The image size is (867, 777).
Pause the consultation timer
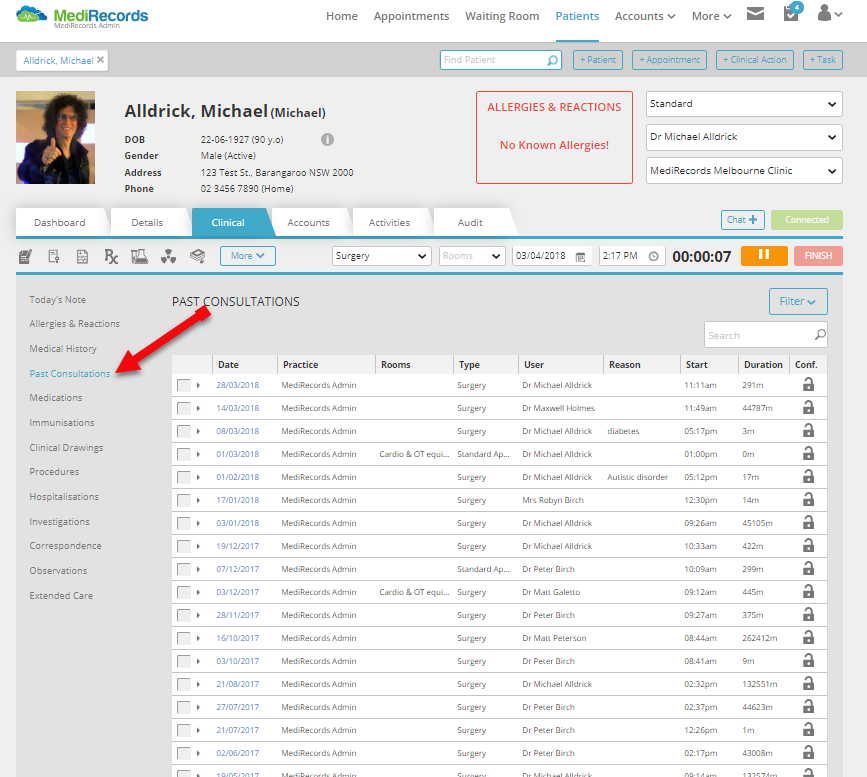(764, 255)
